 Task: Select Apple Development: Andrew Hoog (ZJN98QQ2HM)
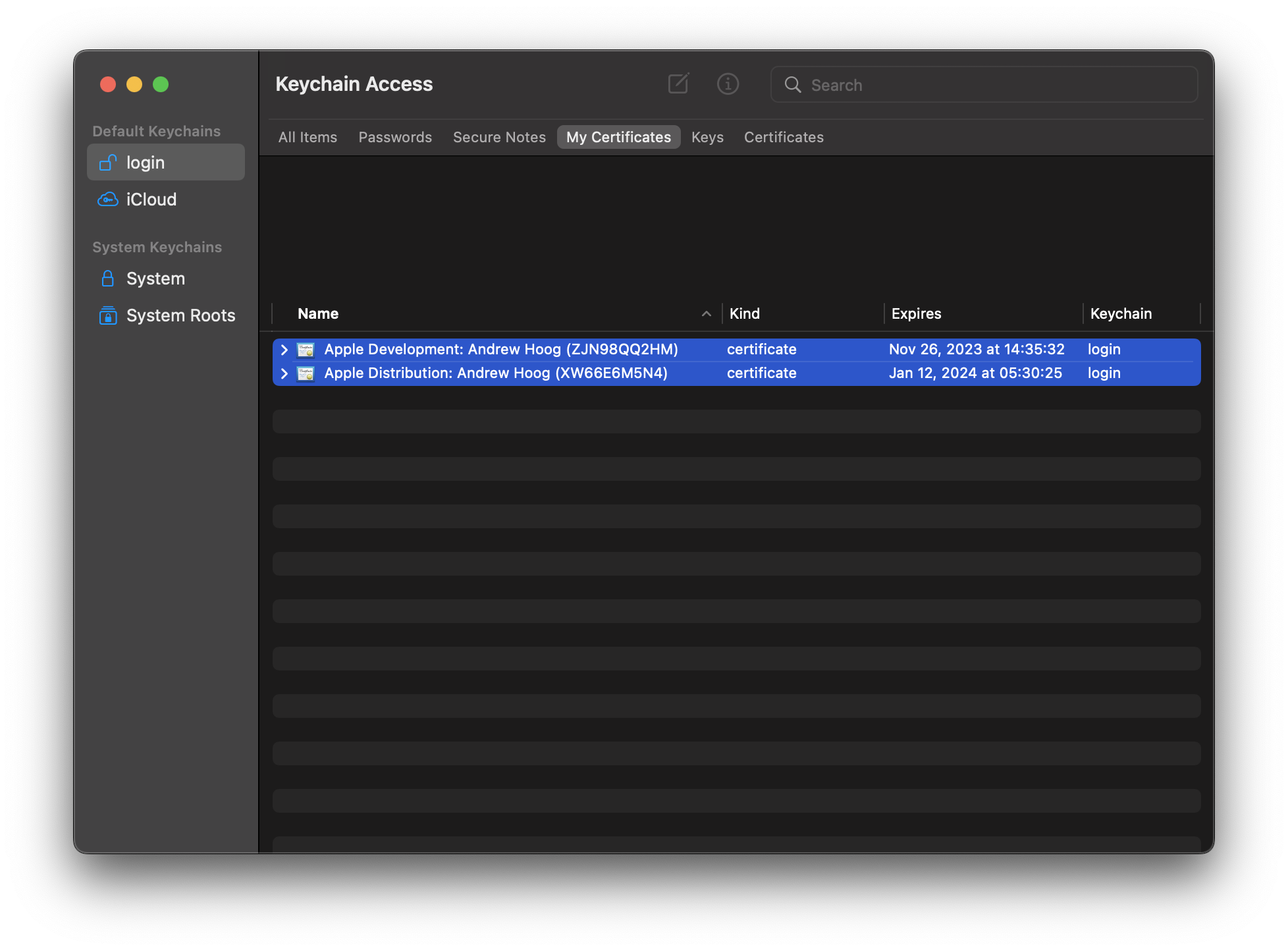point(501,349)
